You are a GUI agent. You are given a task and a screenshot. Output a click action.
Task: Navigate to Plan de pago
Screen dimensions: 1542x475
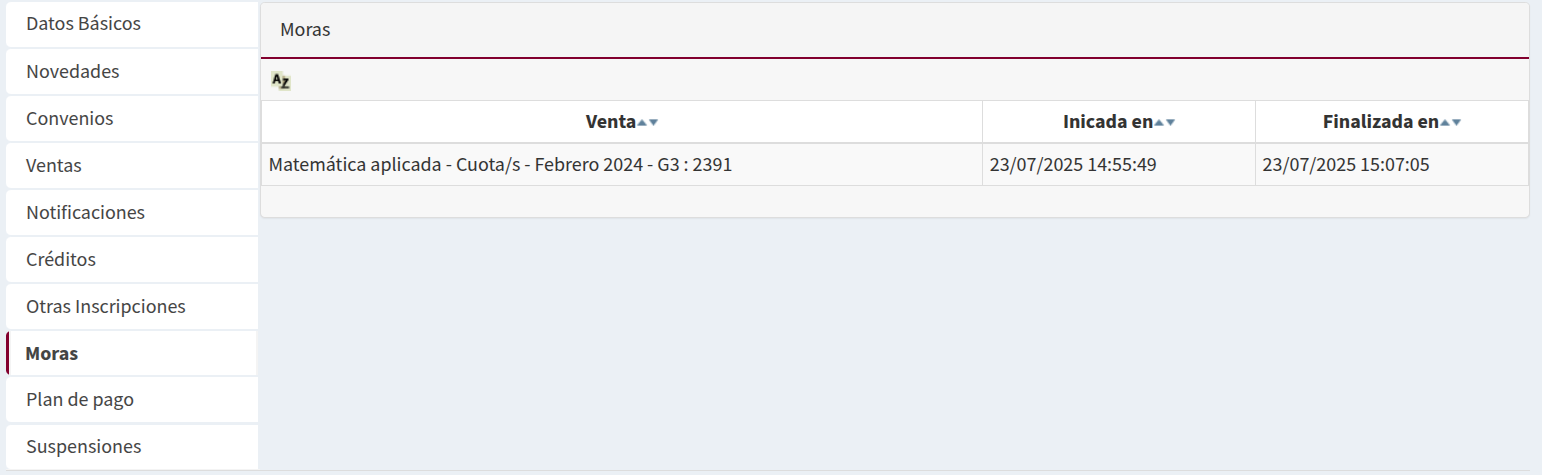point(80,400)
